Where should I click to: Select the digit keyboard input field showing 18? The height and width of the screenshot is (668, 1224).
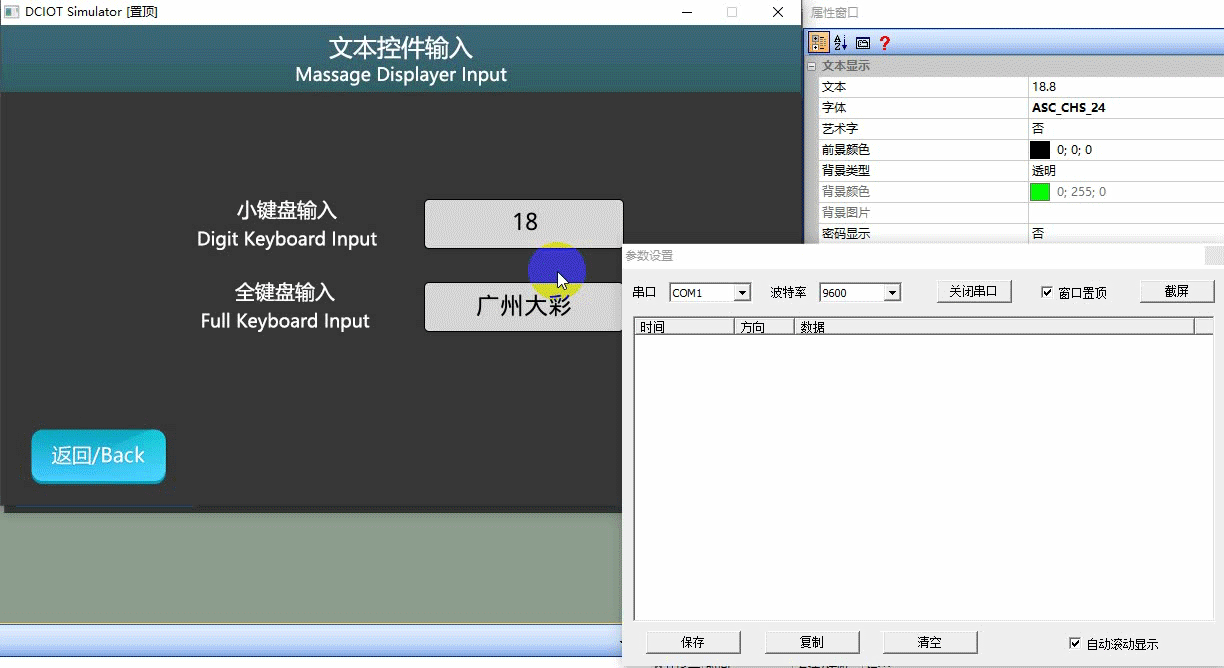tap(524, 223)
